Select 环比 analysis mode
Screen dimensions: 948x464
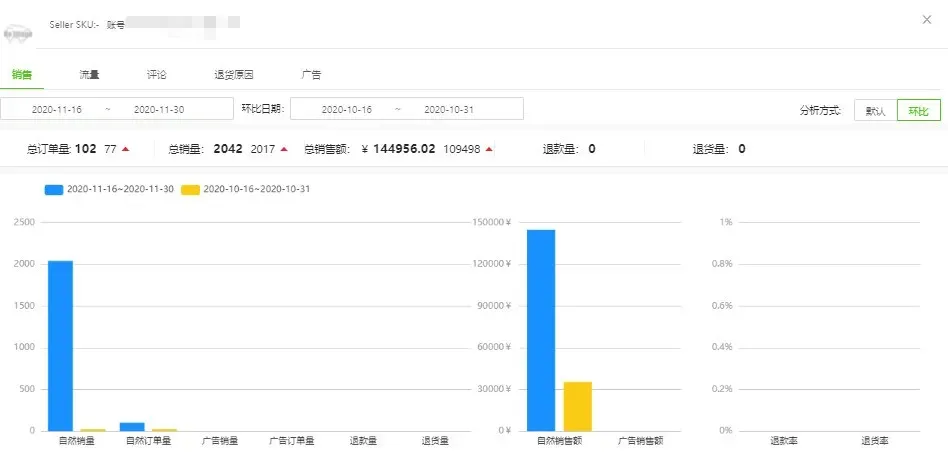pos(918,110)
